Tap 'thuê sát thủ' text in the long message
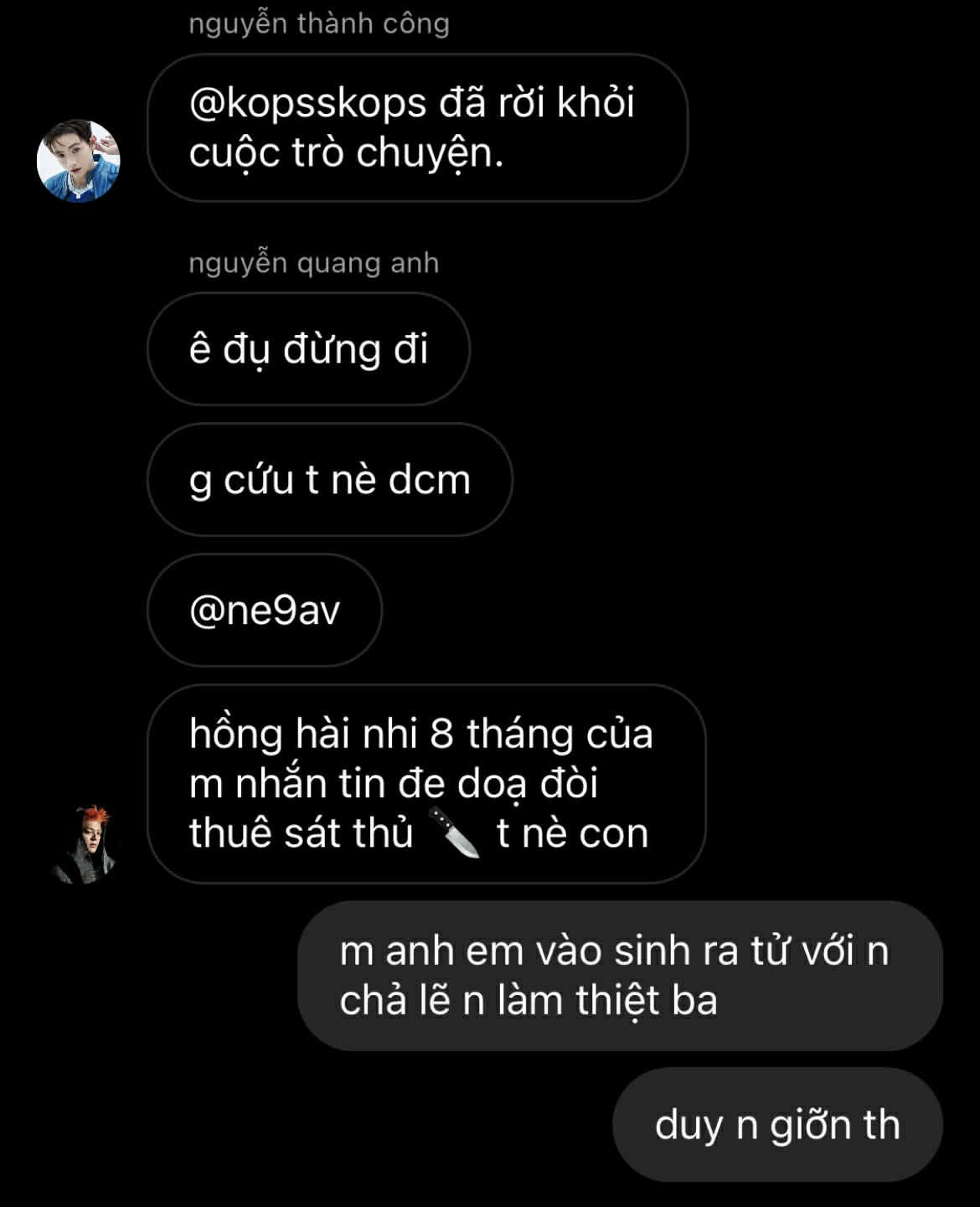Screen dimensions: 980x1207 [x=302, y=833]
